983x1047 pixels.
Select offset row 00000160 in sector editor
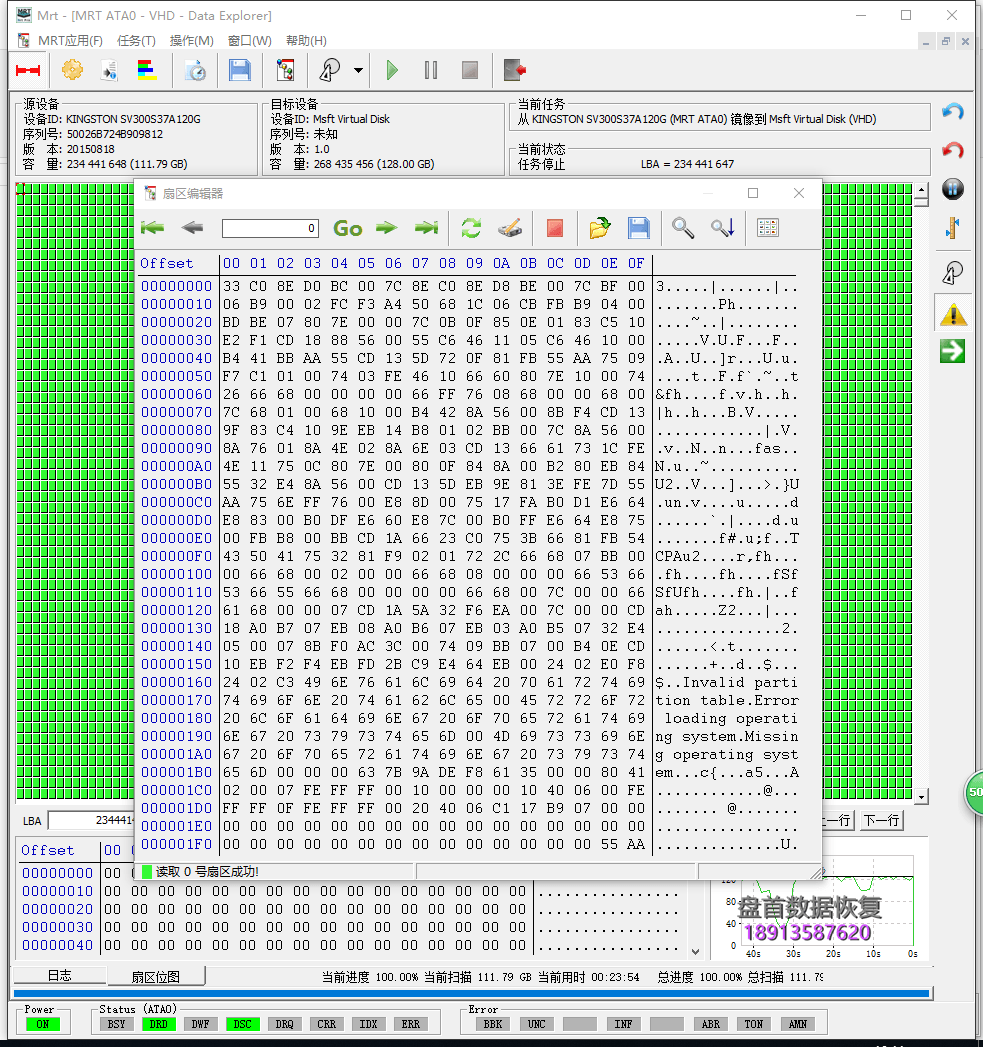(x=176, y=682)
